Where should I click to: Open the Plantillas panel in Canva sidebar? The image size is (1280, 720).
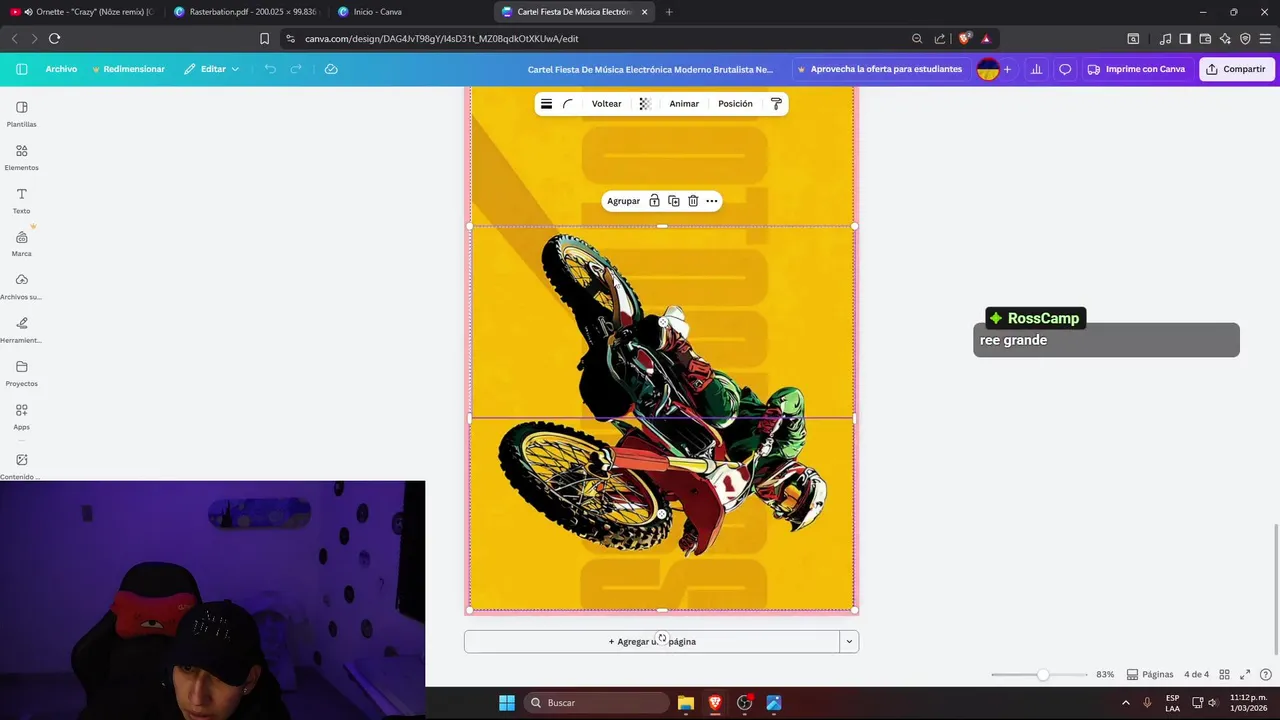tap(21, 114)
